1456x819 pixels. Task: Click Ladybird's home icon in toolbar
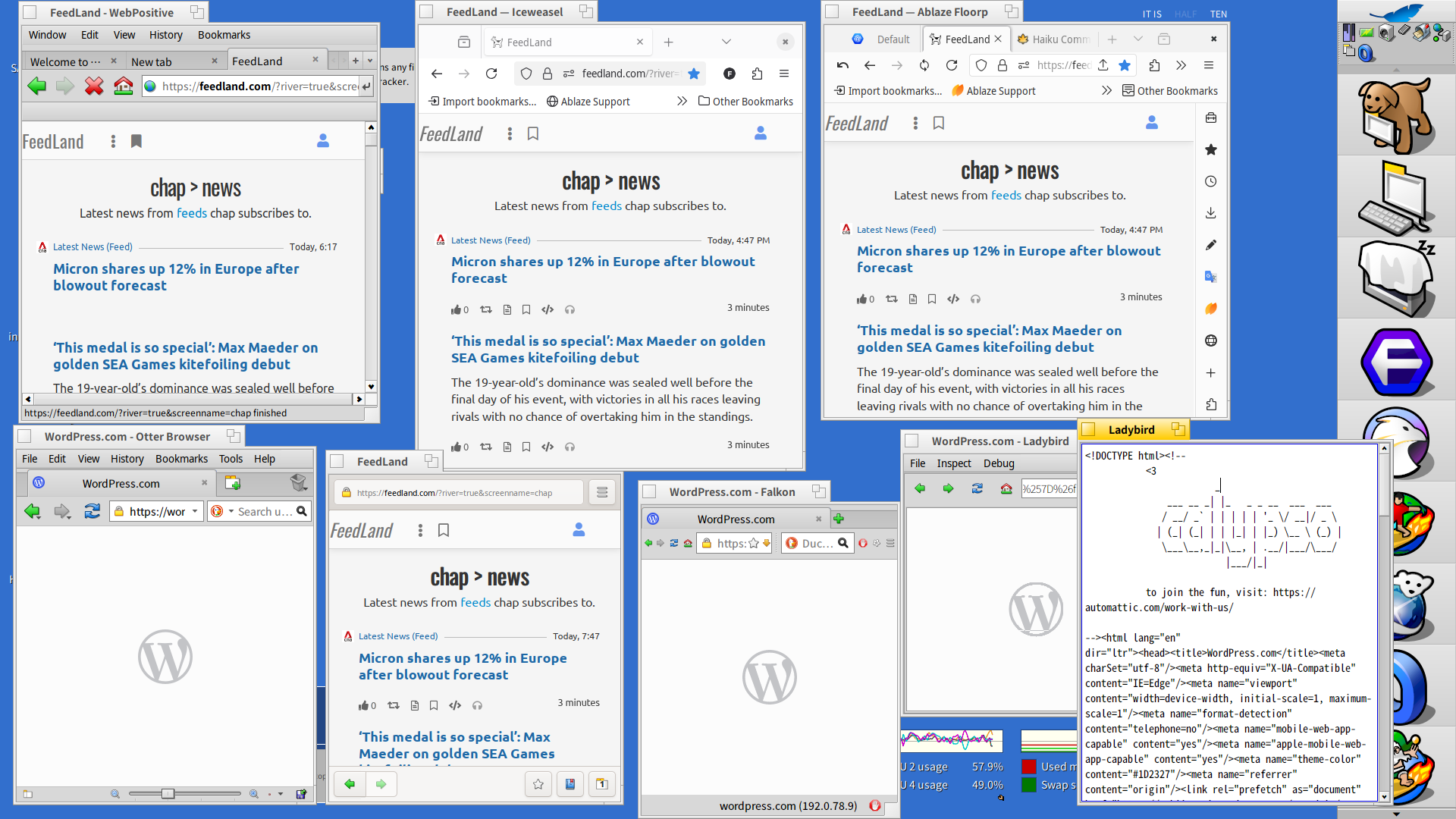tap(1006, 489)
